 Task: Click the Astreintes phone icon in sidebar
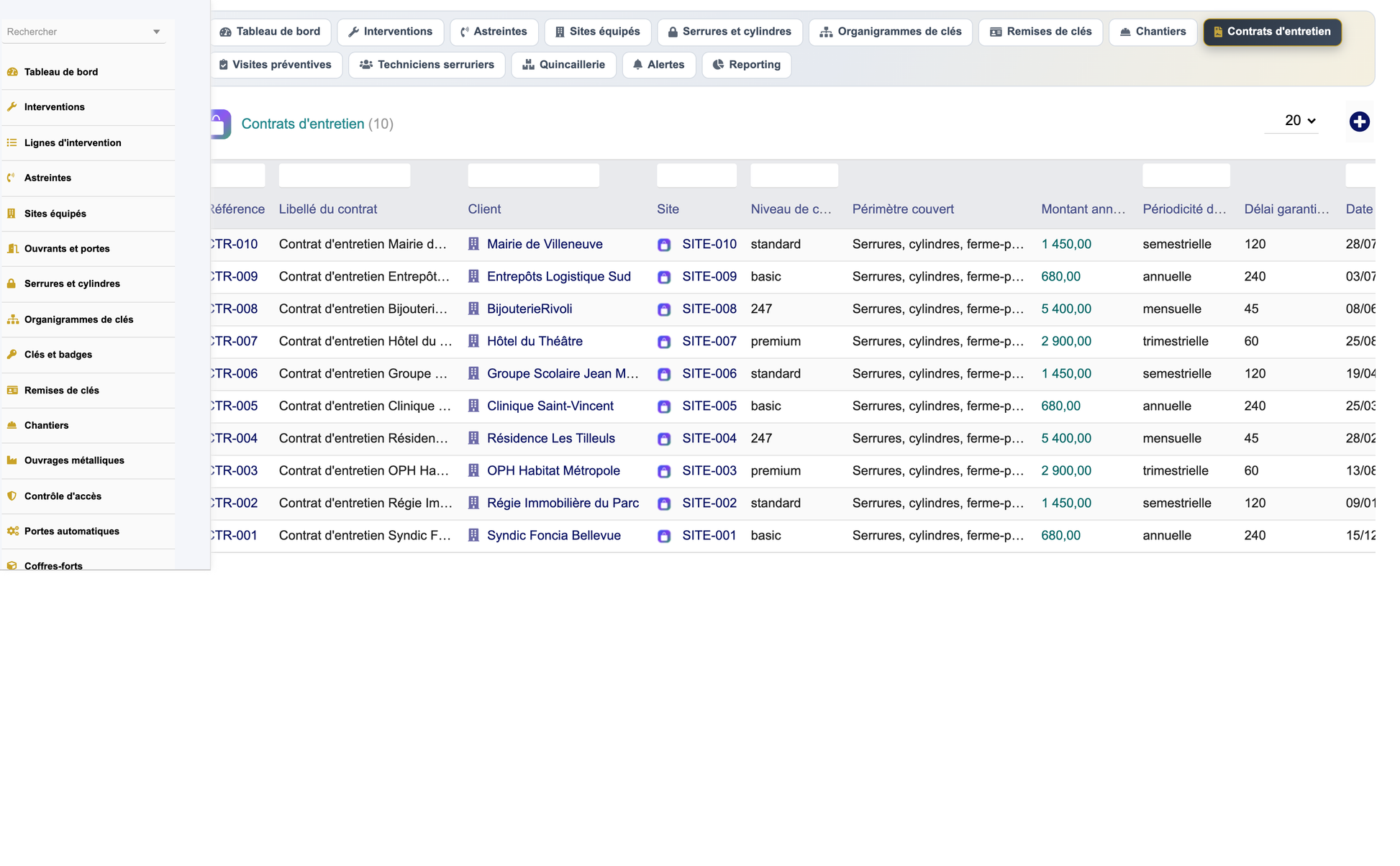[x=12, y=178]
